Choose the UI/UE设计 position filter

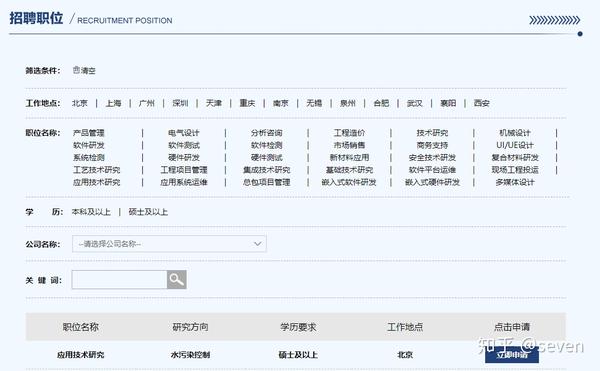(515, 145)
